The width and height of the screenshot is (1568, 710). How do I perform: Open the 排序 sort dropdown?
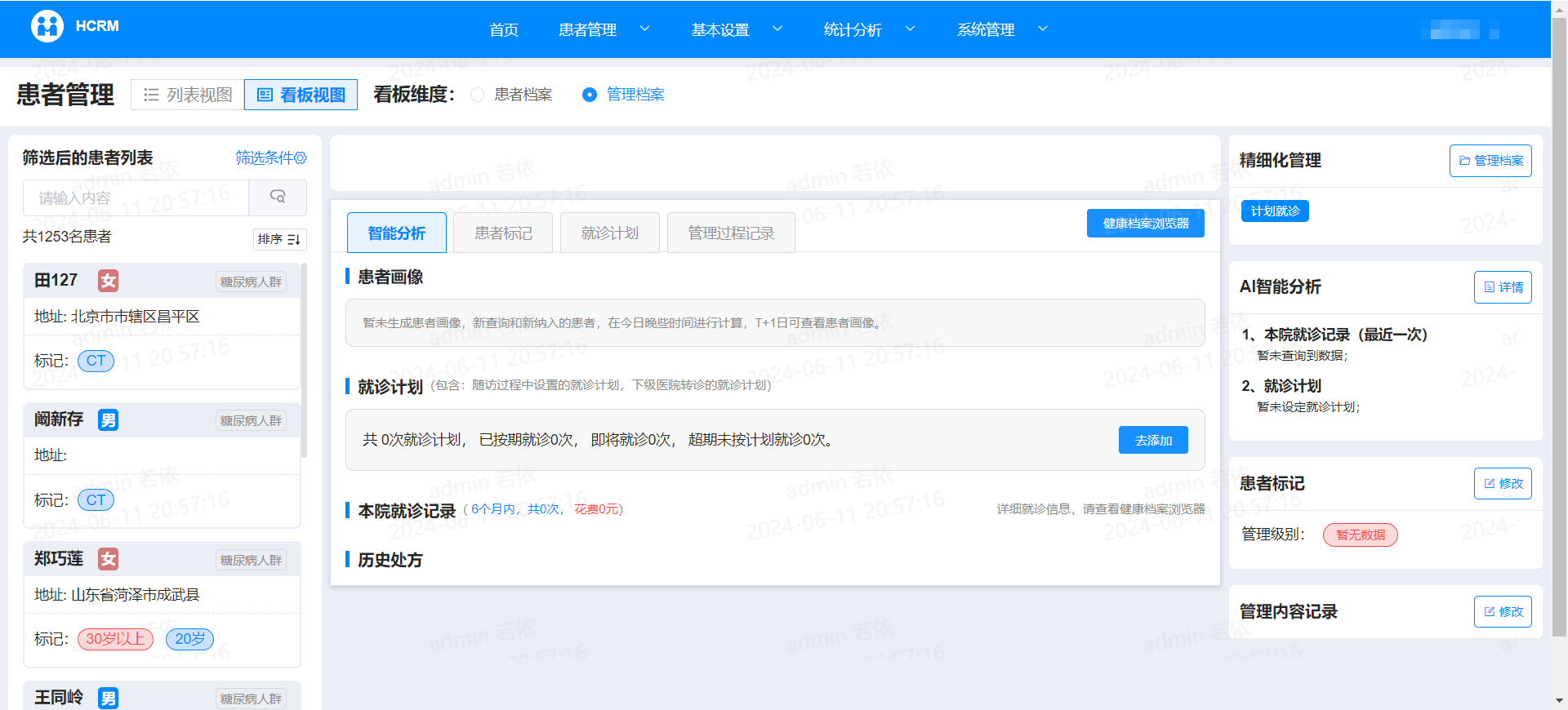tap(279, 239)
